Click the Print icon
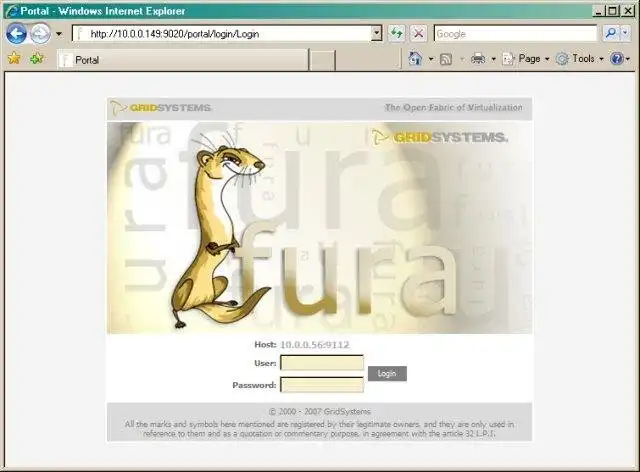 point(478,59)
